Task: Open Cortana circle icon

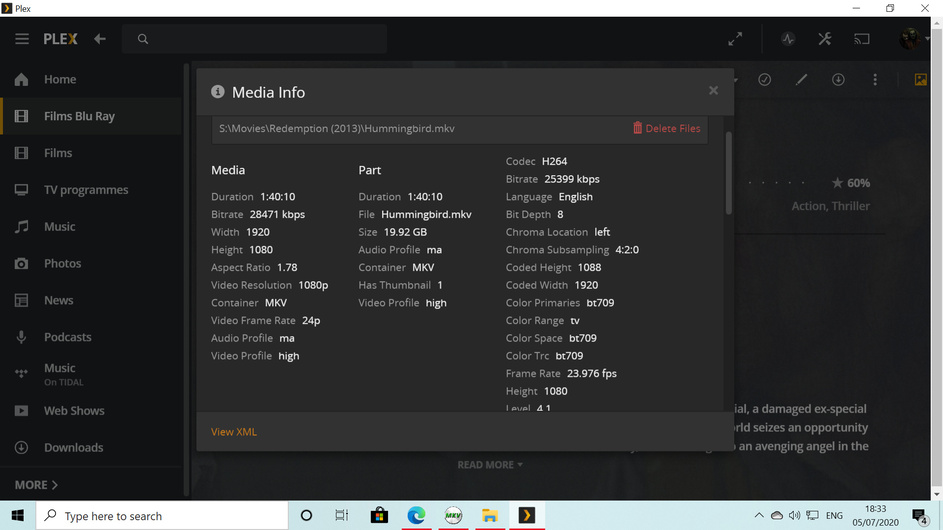Action: 306,516
